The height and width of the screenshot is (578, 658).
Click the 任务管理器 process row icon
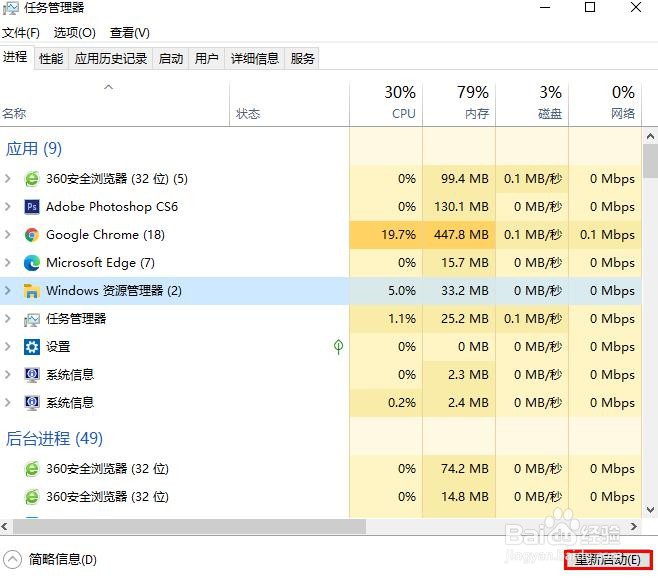click(32, 319)
